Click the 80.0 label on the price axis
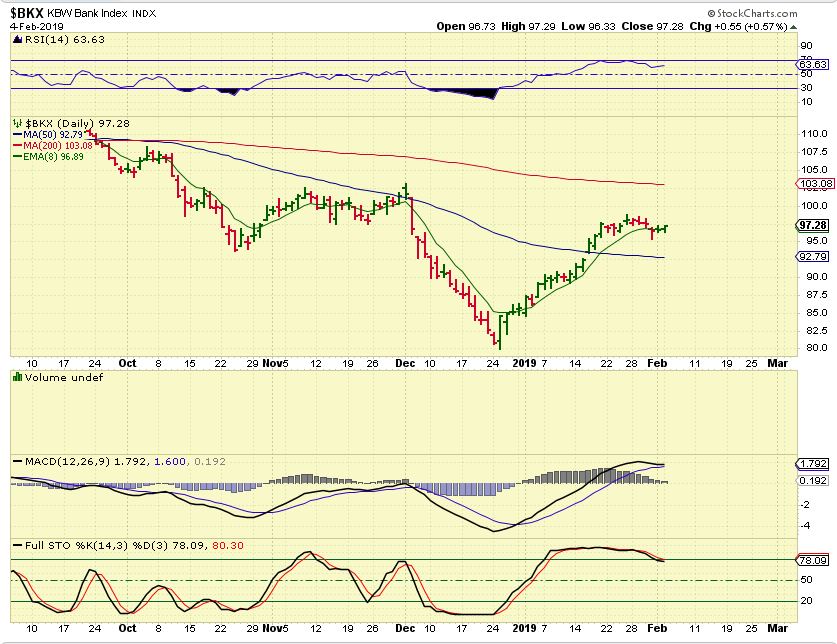This screenshot has height=644, width=837. tap(817, 348)
